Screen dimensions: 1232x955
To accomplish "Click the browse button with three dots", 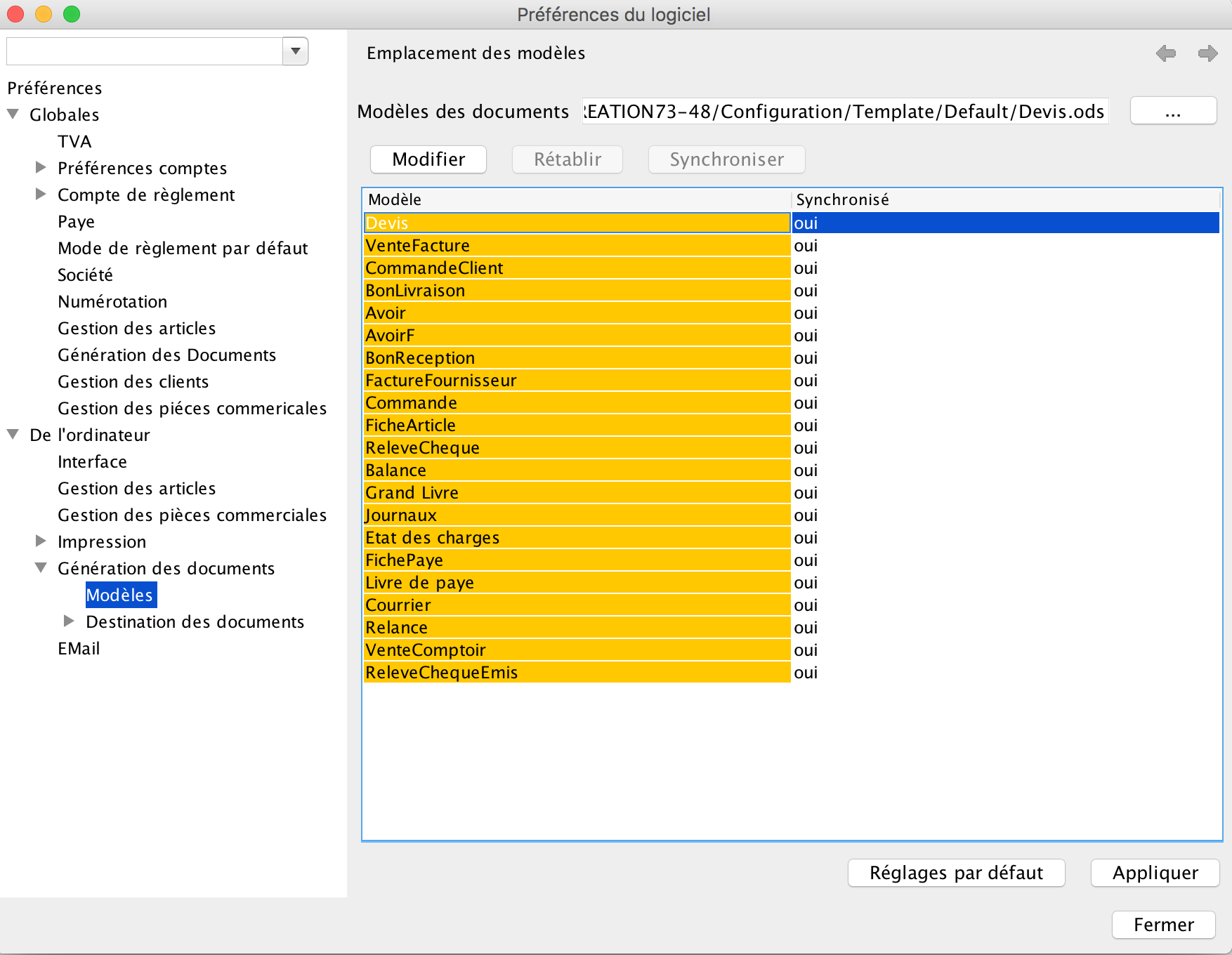I will pos(1172,111).
